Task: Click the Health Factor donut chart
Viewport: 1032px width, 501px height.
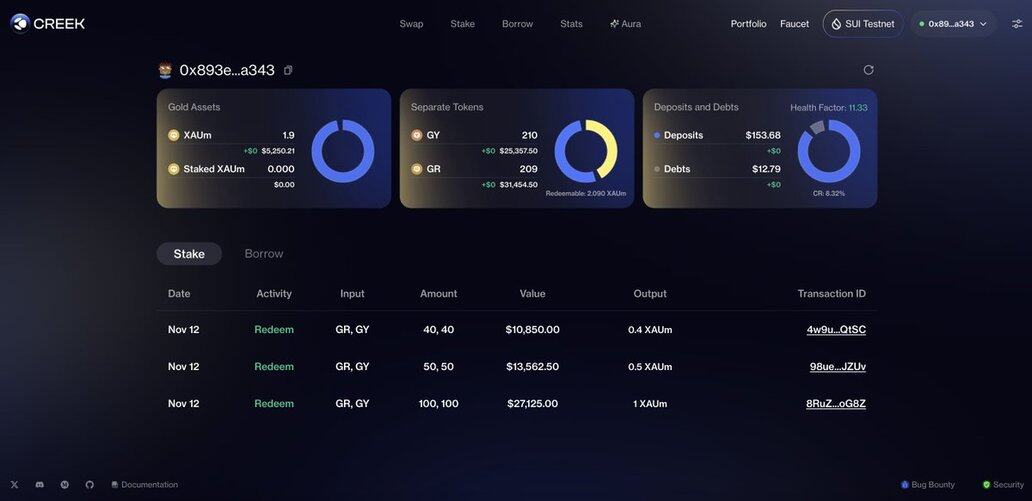Action: 828,151
